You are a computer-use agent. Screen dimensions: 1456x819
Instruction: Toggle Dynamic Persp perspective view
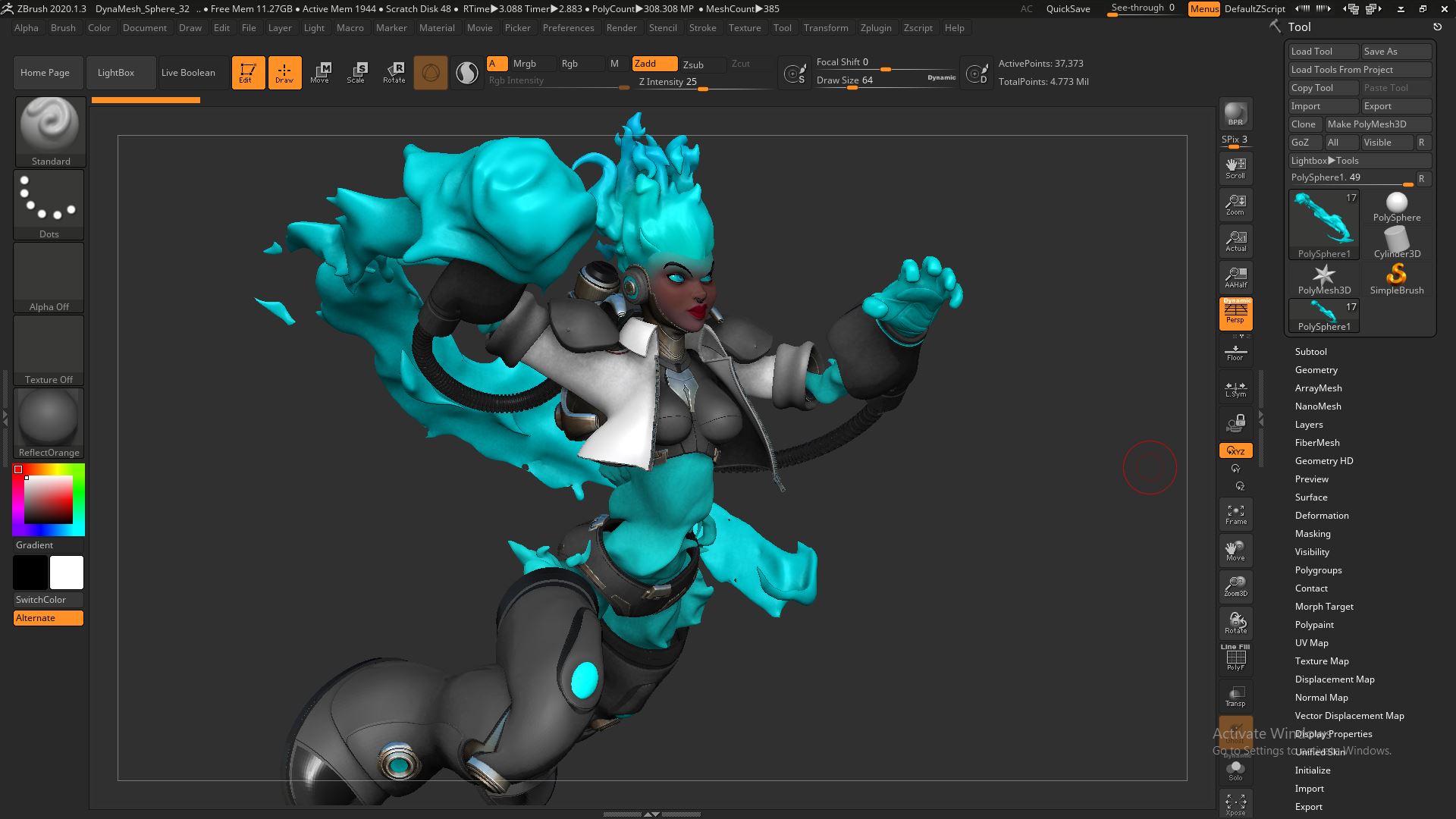coord(1235,314)
